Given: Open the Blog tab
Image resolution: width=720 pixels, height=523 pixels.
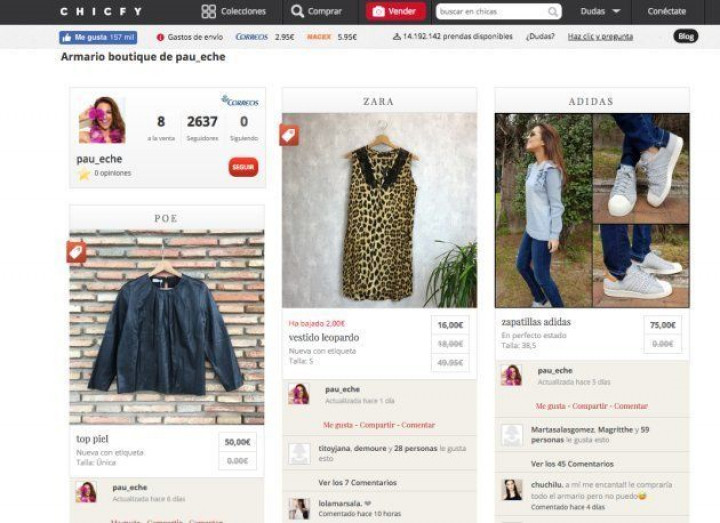Looking at the screenshot, I should [685, 37].
